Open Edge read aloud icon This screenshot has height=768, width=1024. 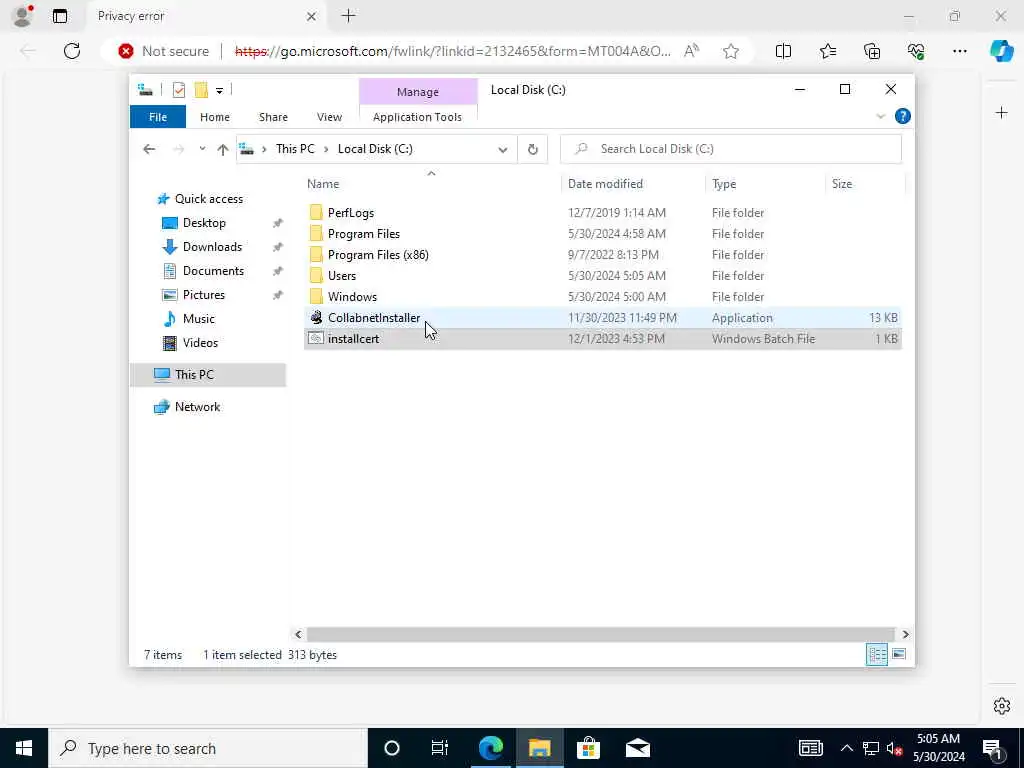point(691,51)
